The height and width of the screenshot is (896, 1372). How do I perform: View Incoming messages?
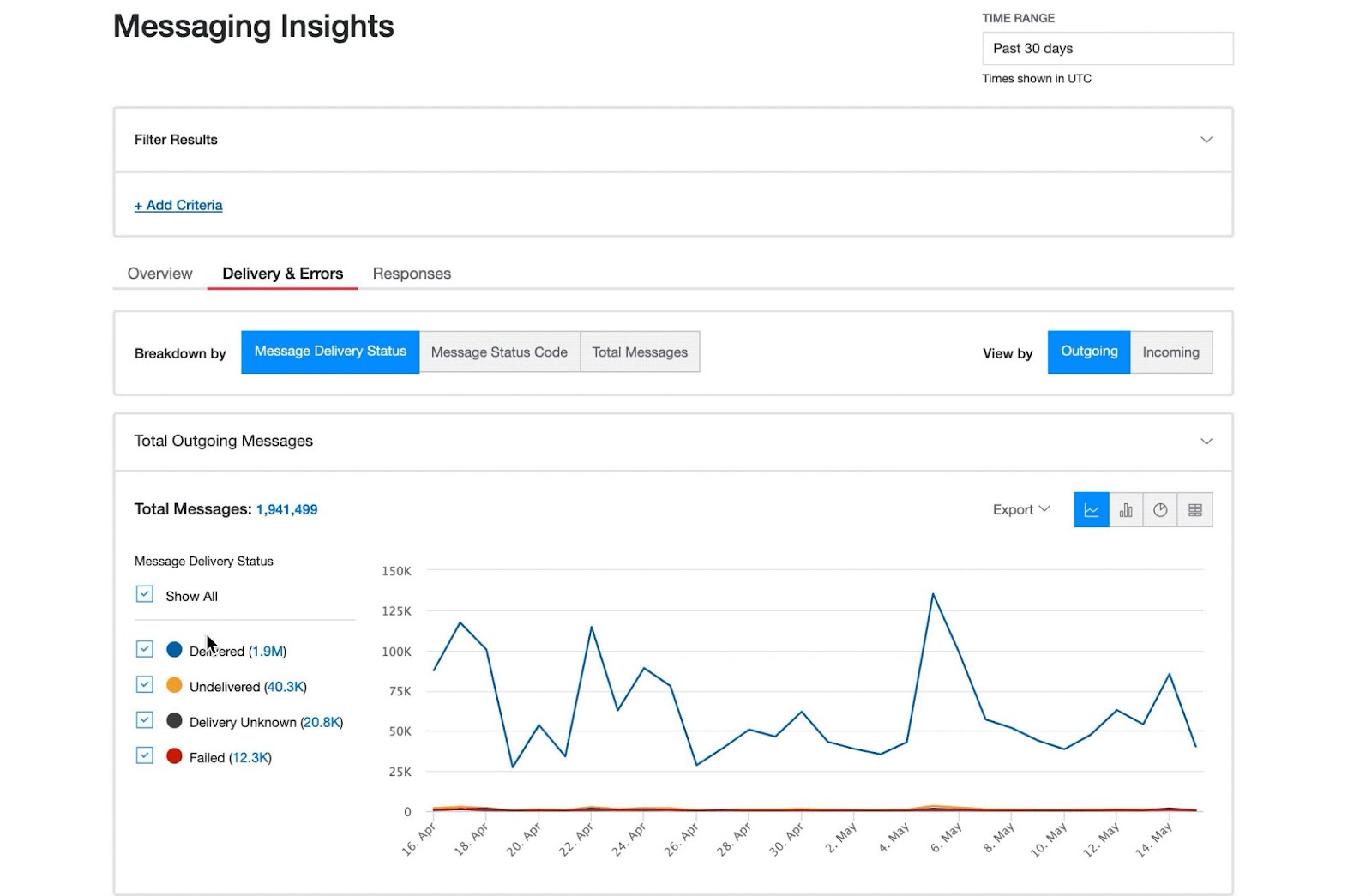pos(1170,352)
